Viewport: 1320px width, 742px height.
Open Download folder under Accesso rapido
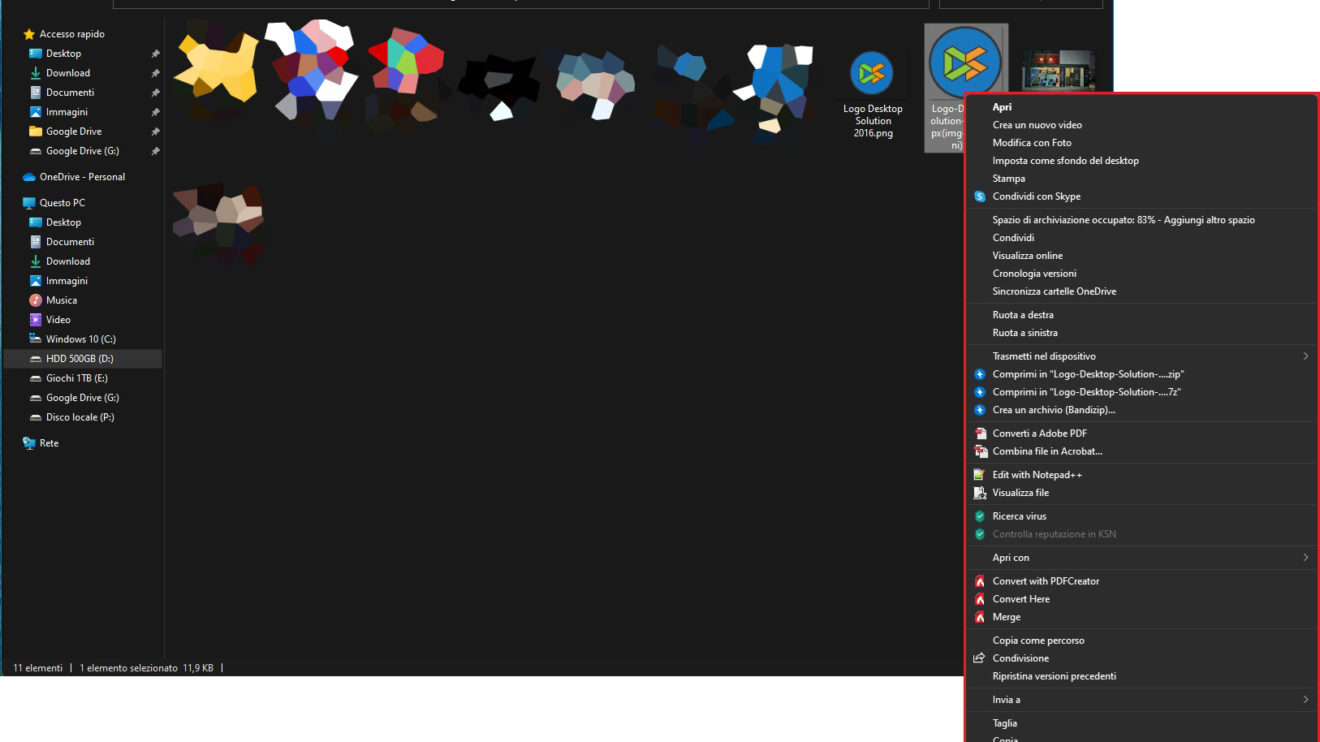click(x=68, y=73)
